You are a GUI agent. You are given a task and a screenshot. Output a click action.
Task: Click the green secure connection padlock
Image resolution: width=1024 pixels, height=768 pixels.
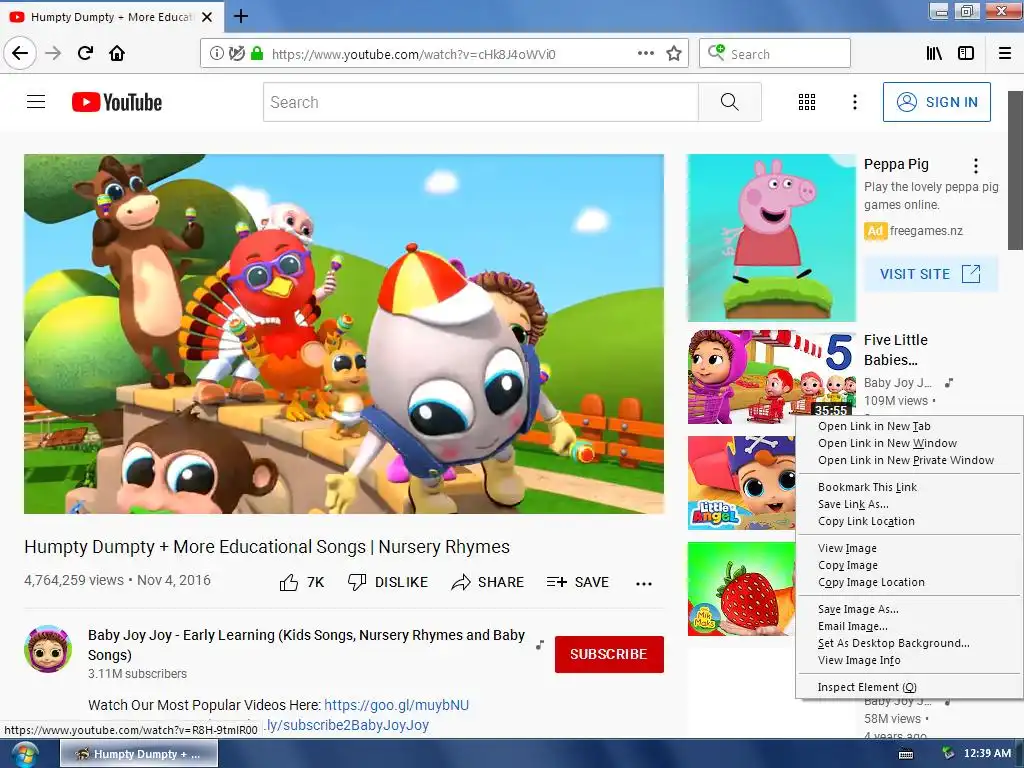[257, 54]
